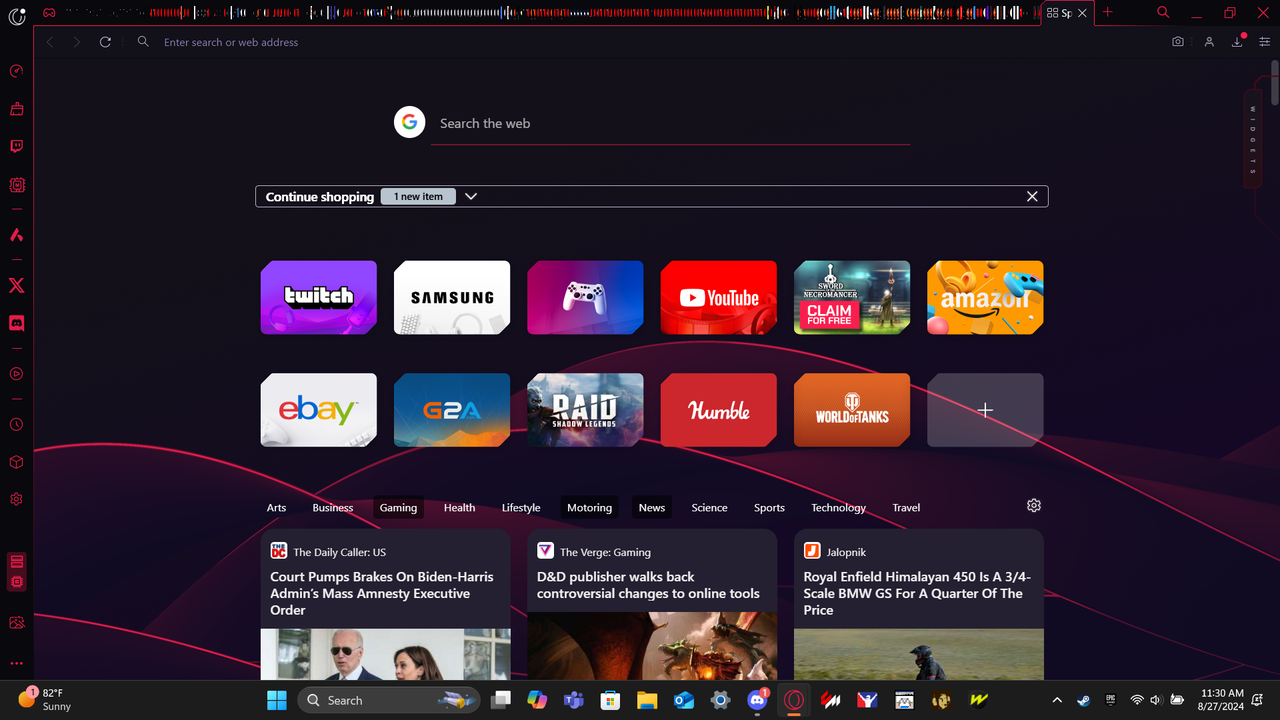
Task: Open the Twitch sidebar messenger
Action: [16, 146]
